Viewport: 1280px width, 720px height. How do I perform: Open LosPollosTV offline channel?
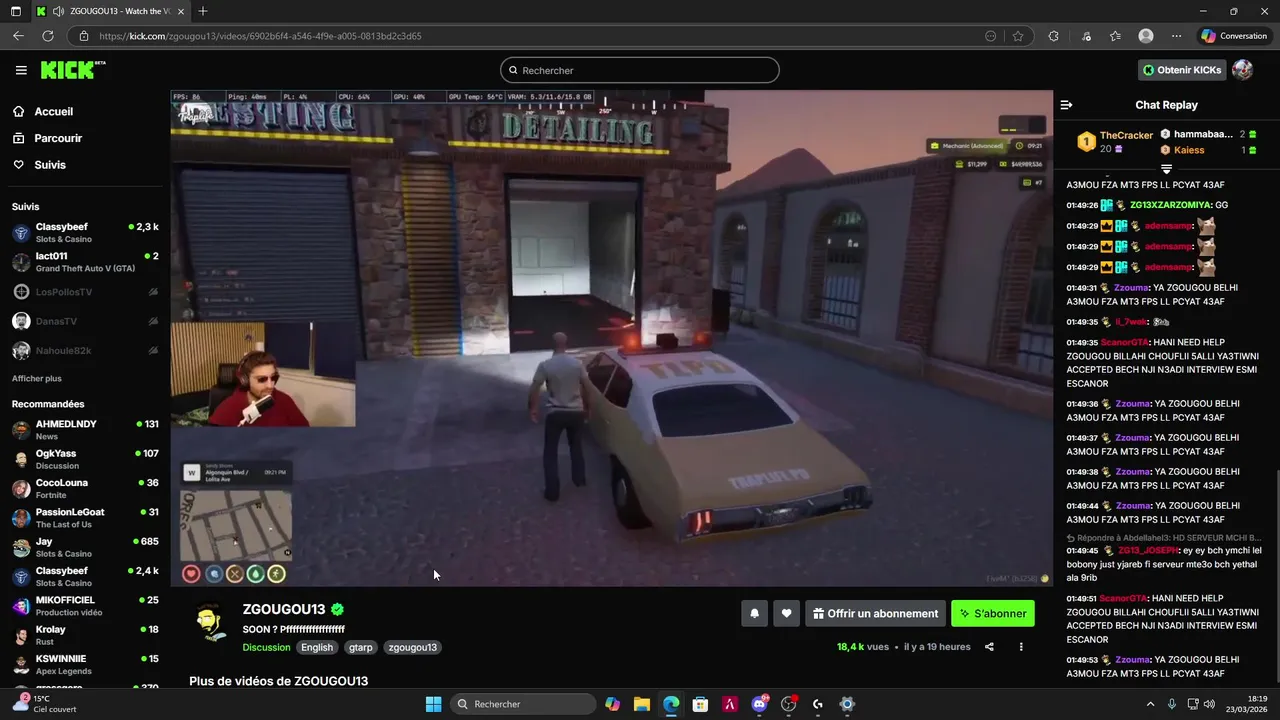click(x=85, y=292)
